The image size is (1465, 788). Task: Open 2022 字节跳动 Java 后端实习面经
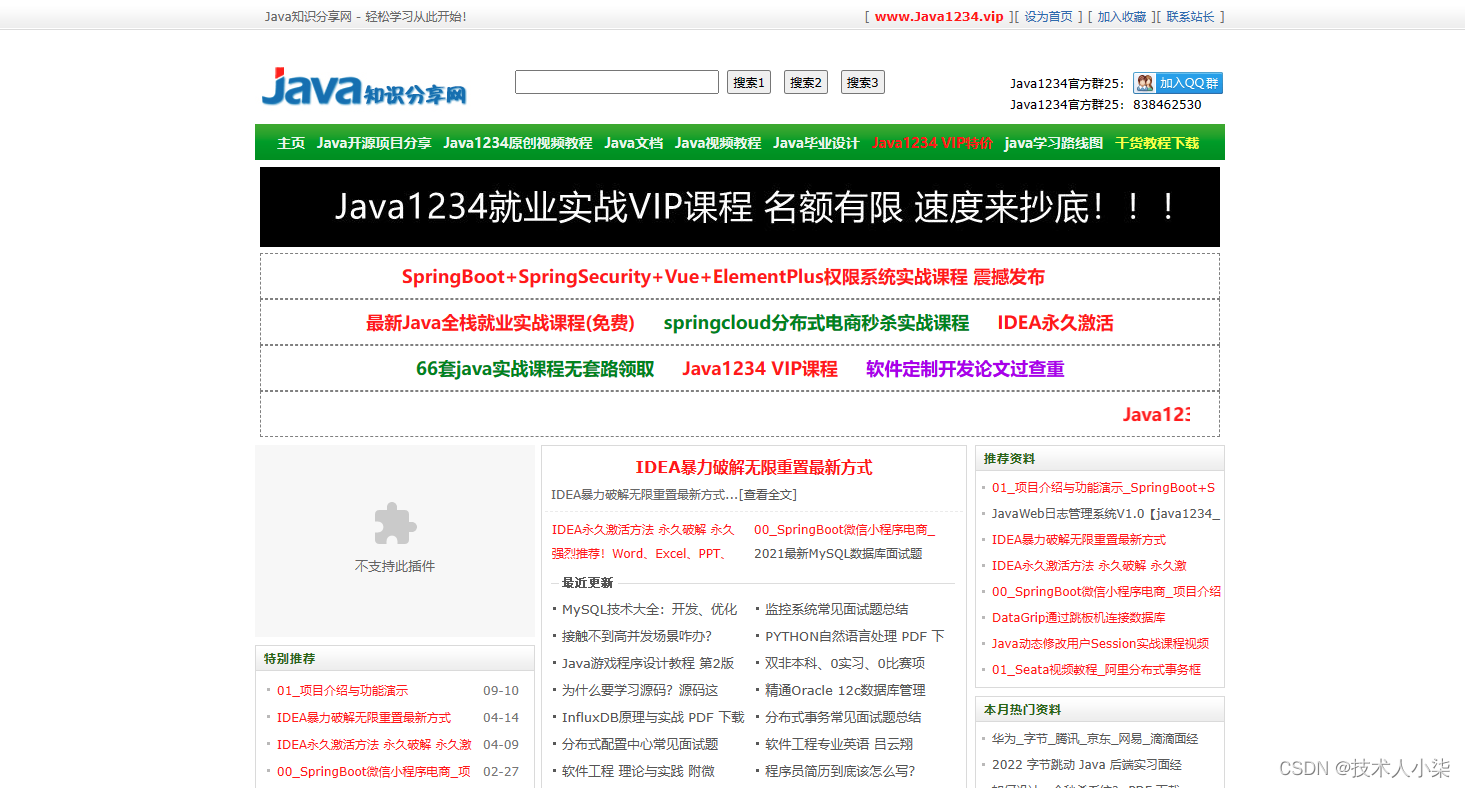pos(1087,765)
